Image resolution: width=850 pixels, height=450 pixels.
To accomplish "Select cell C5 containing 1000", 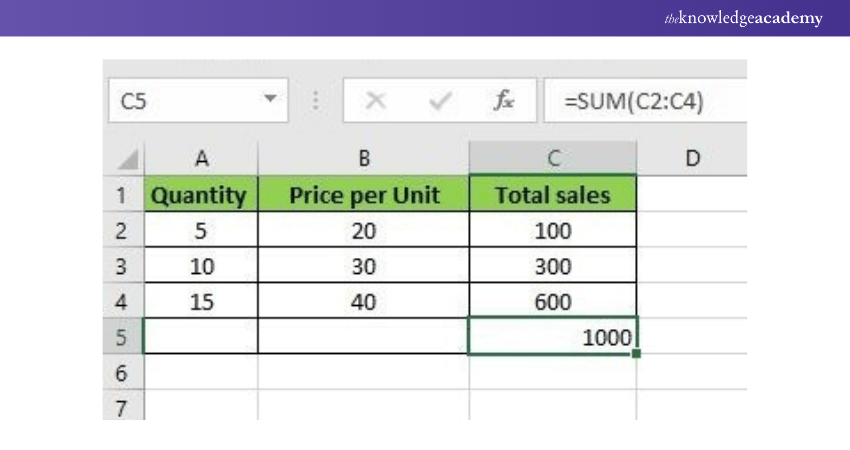I will (x=552, y=338).
